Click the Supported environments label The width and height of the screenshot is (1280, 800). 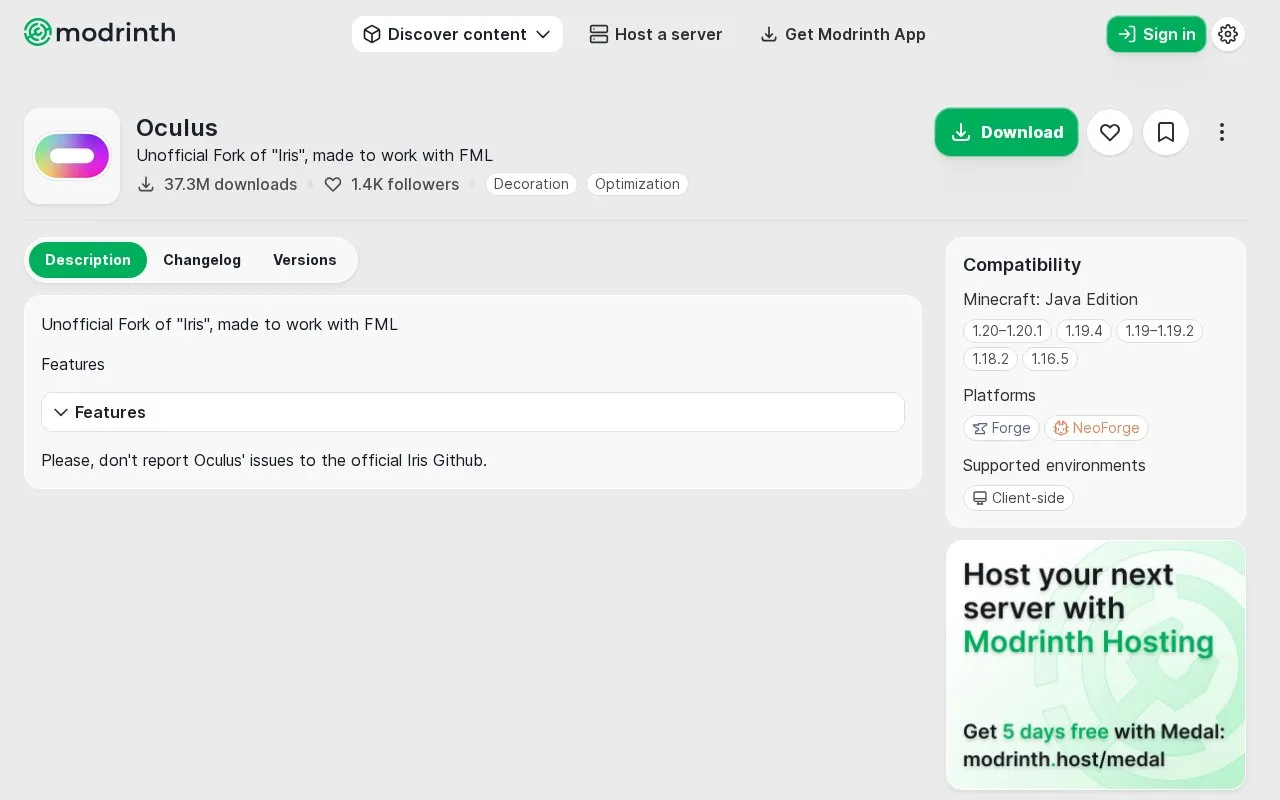1054,466
